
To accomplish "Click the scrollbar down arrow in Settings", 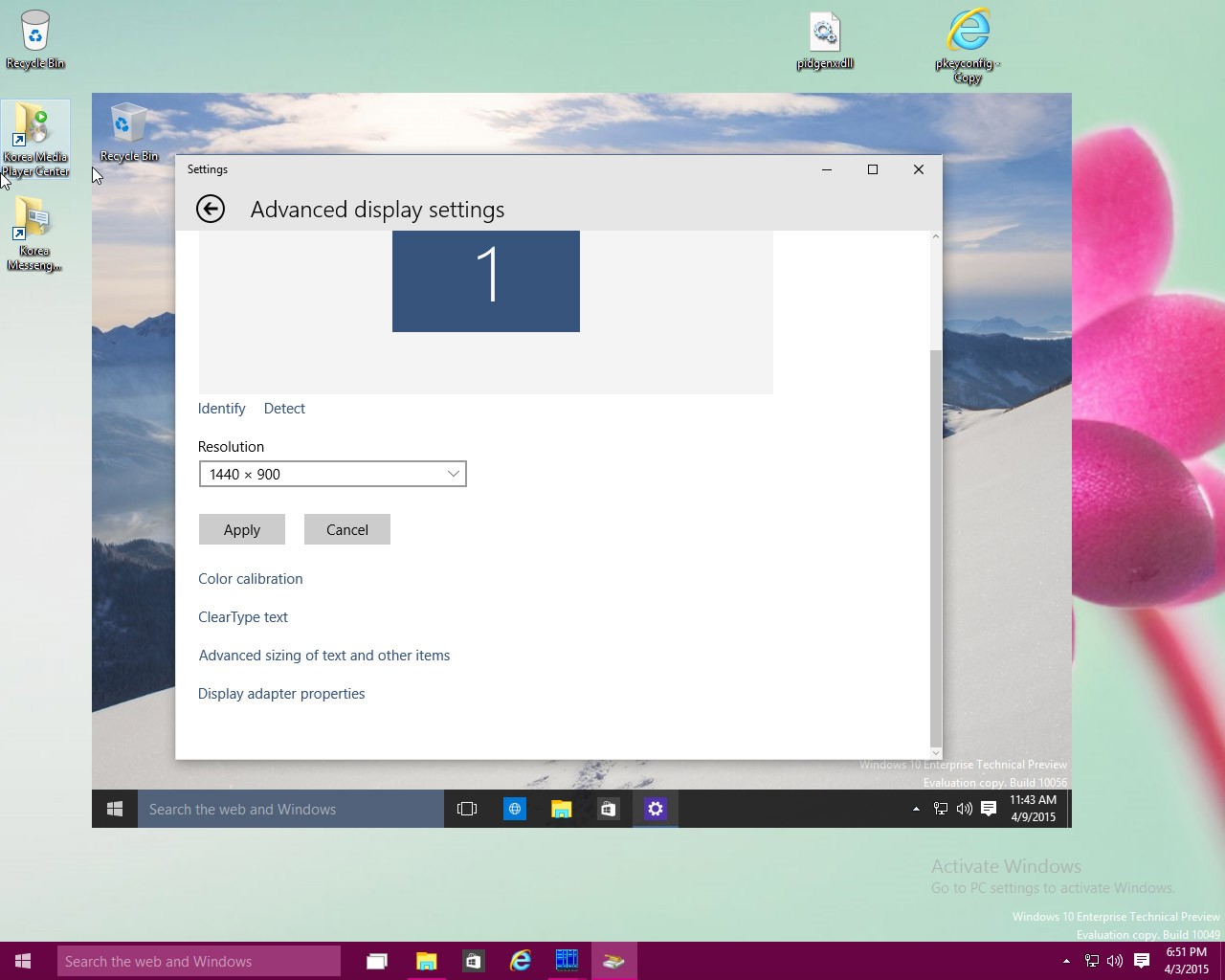I will (935, 750).
